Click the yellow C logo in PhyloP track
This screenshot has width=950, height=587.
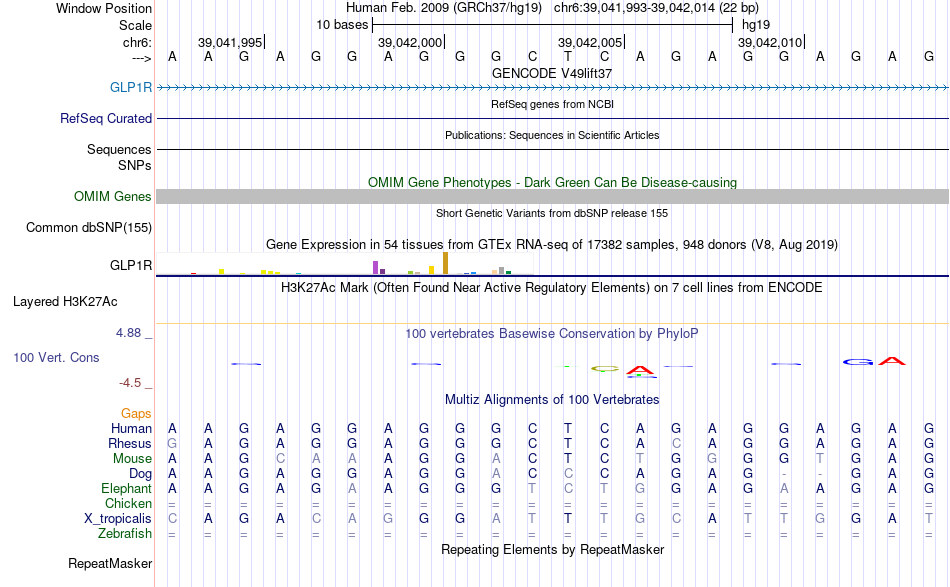pos(605,368)
